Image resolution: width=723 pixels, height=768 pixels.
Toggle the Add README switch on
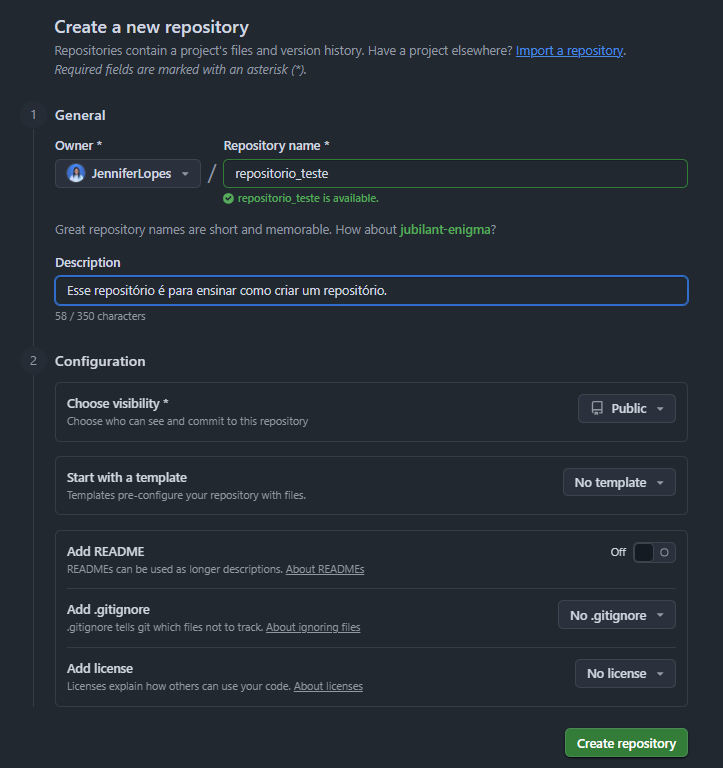(654, 552)
